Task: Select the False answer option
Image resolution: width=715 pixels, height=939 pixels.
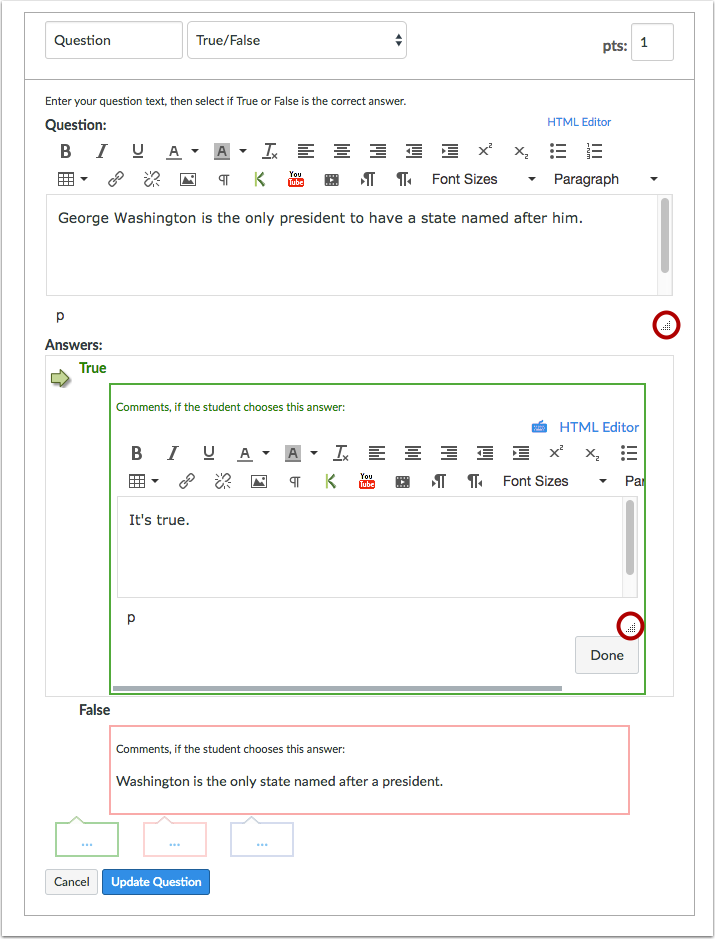Action: pyautogui.click(x=95, y=710)
